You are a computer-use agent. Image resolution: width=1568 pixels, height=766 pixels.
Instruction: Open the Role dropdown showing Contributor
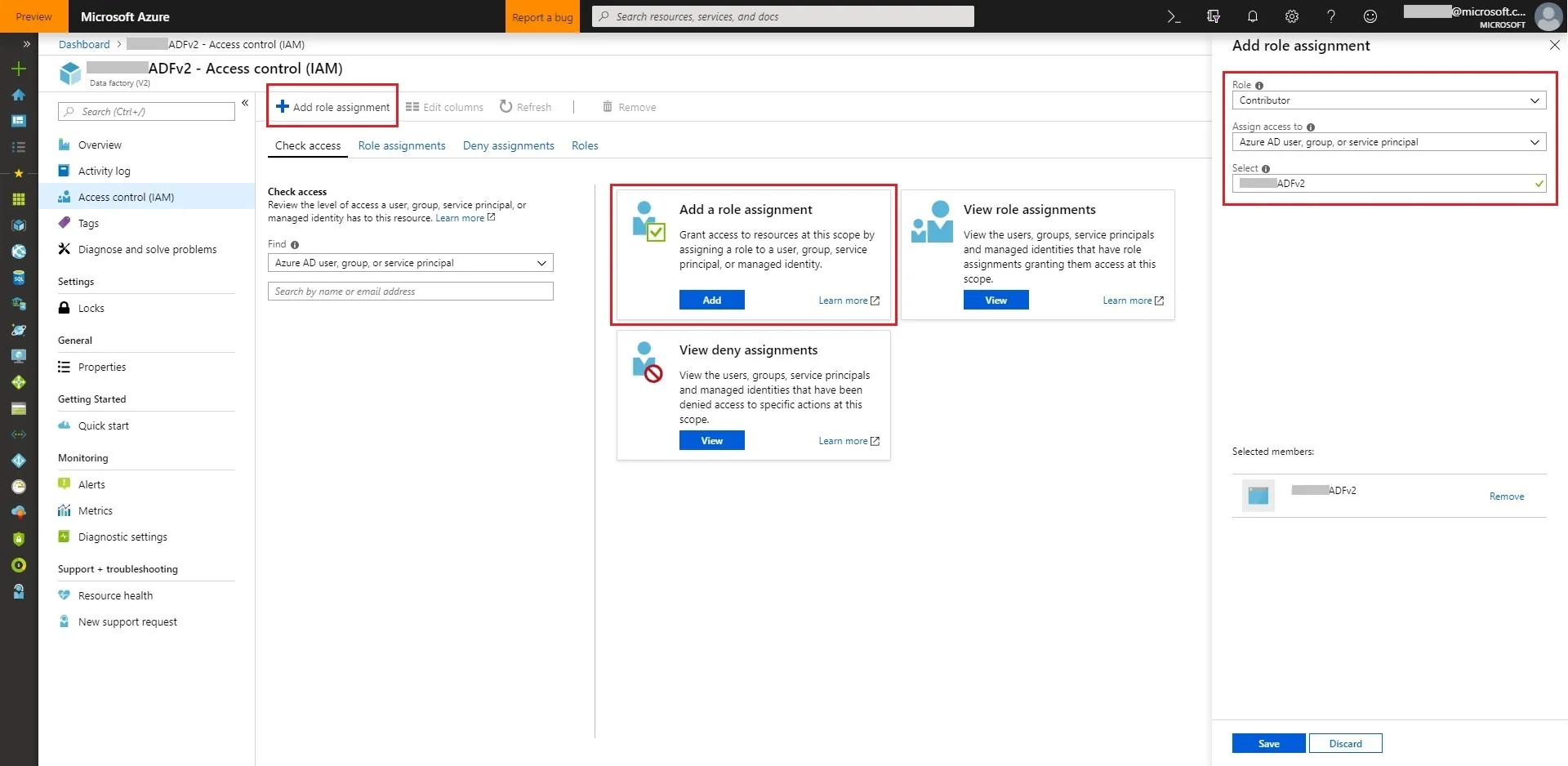[x=1389, y=100]
